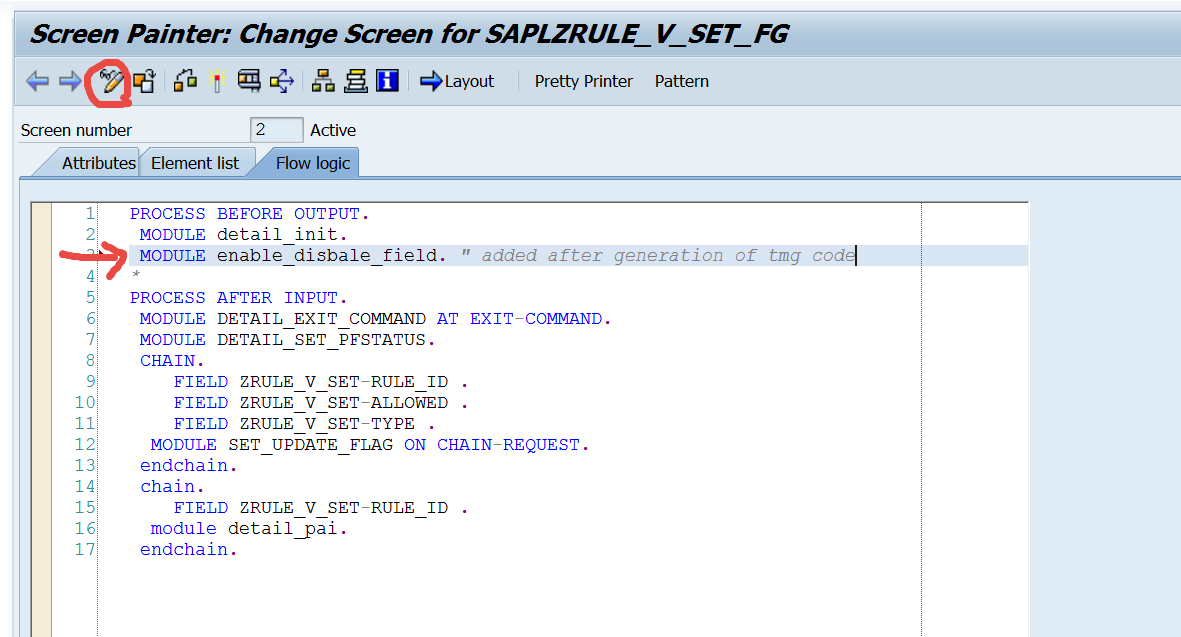Click FIELD ZRULE_V_SET-RULE_ID on line 9

click(321, 383)
